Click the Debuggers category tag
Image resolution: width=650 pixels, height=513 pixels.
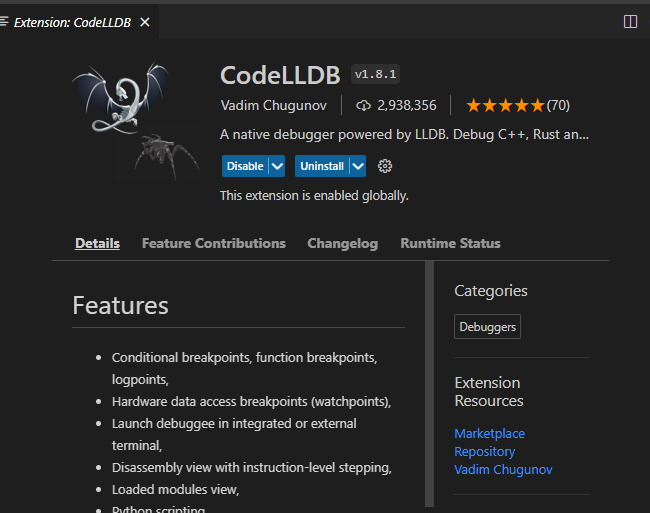pyautogui.click(x=488, y=327)
